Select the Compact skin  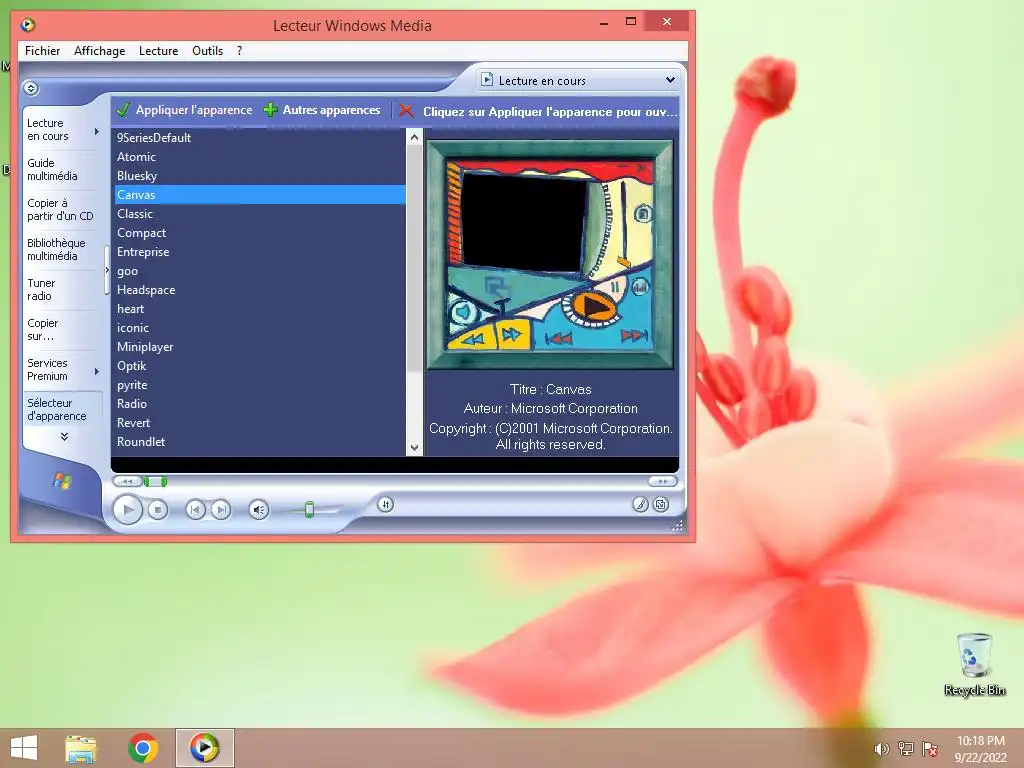[260, 232]
